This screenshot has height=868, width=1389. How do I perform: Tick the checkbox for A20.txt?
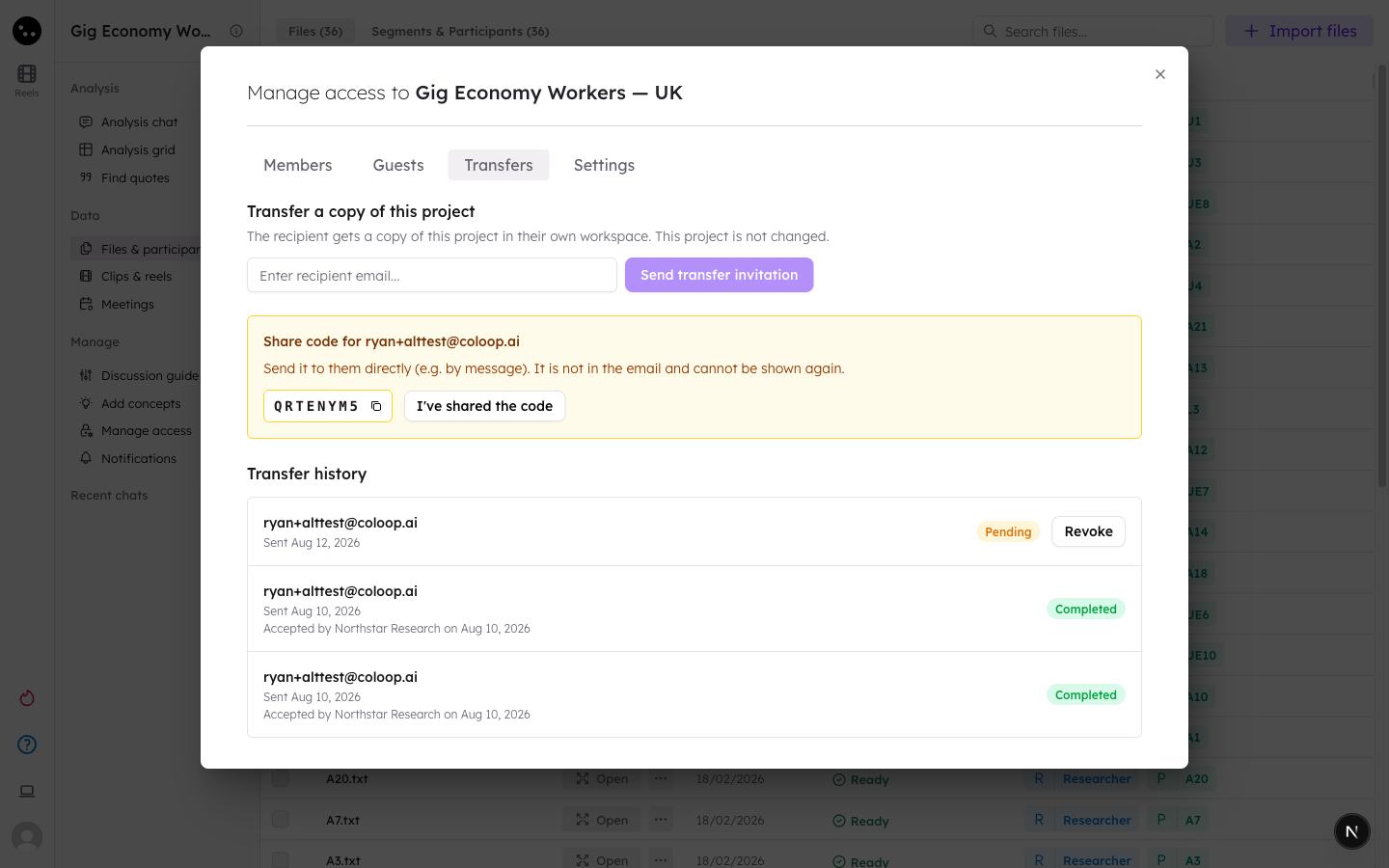tap(281, 778)
